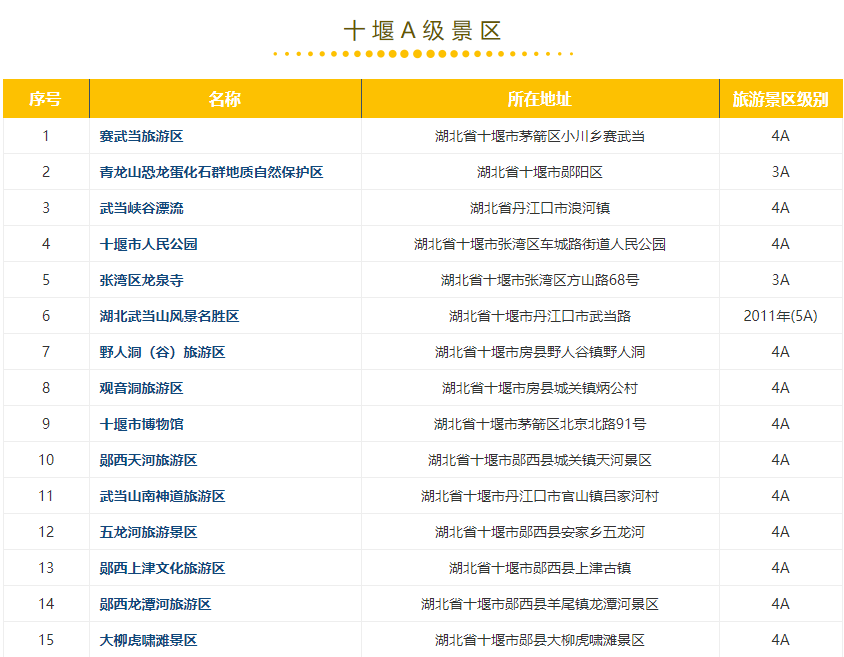Image resolution: width=844 pixels, height=657 pixels.
Task: Click serial number 12 cell
Action: [46, 533]
